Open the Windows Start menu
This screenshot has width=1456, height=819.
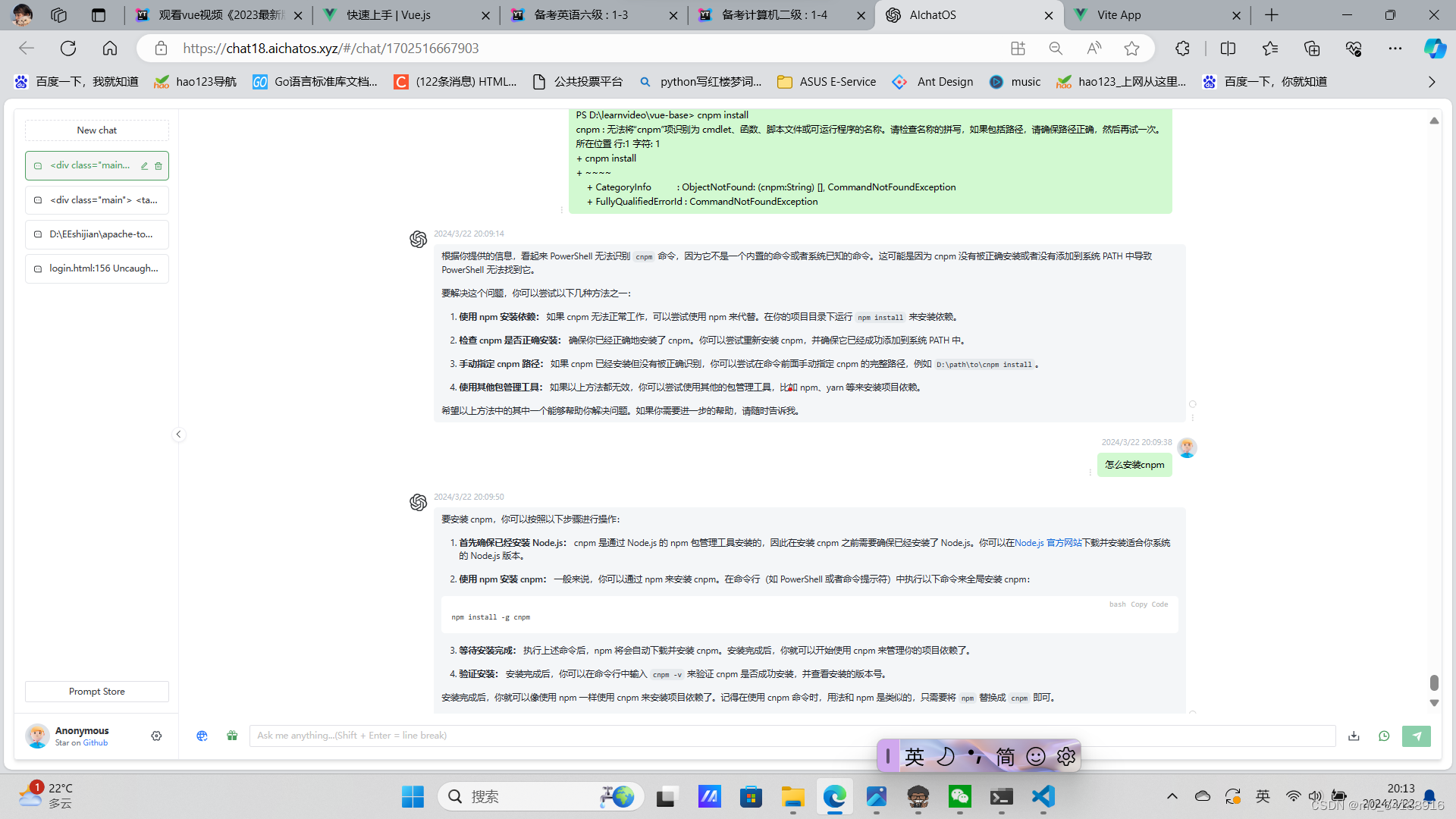(413, 797)
